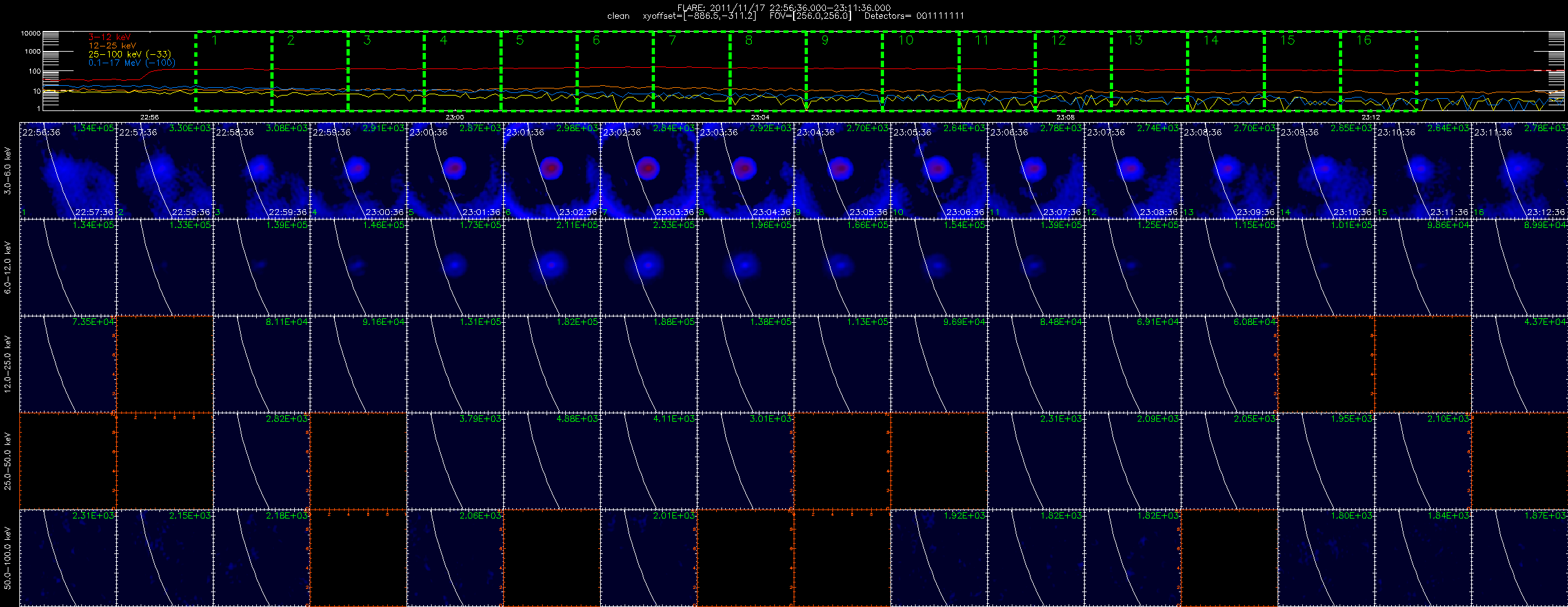Image resolution: width=1568 pixels, height=607 pixels.
Task: Click the '1.31E+05' value label
Action: point(480,322)
